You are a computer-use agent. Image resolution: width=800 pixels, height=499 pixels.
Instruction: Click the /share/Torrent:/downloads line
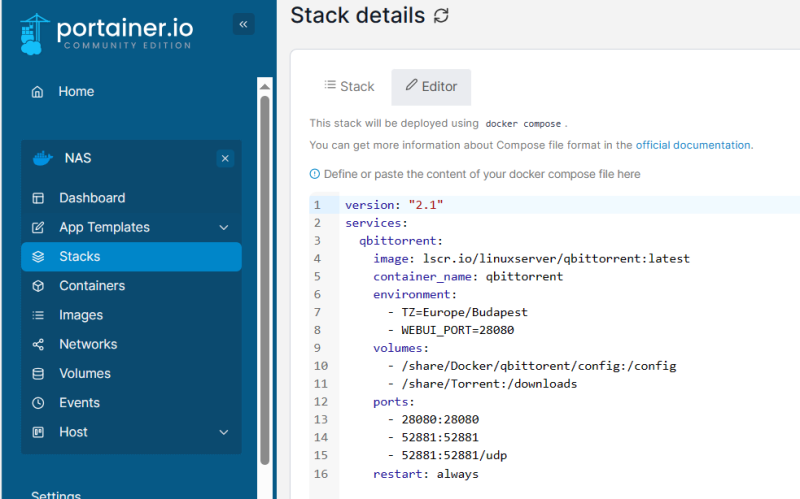point(482,384)
